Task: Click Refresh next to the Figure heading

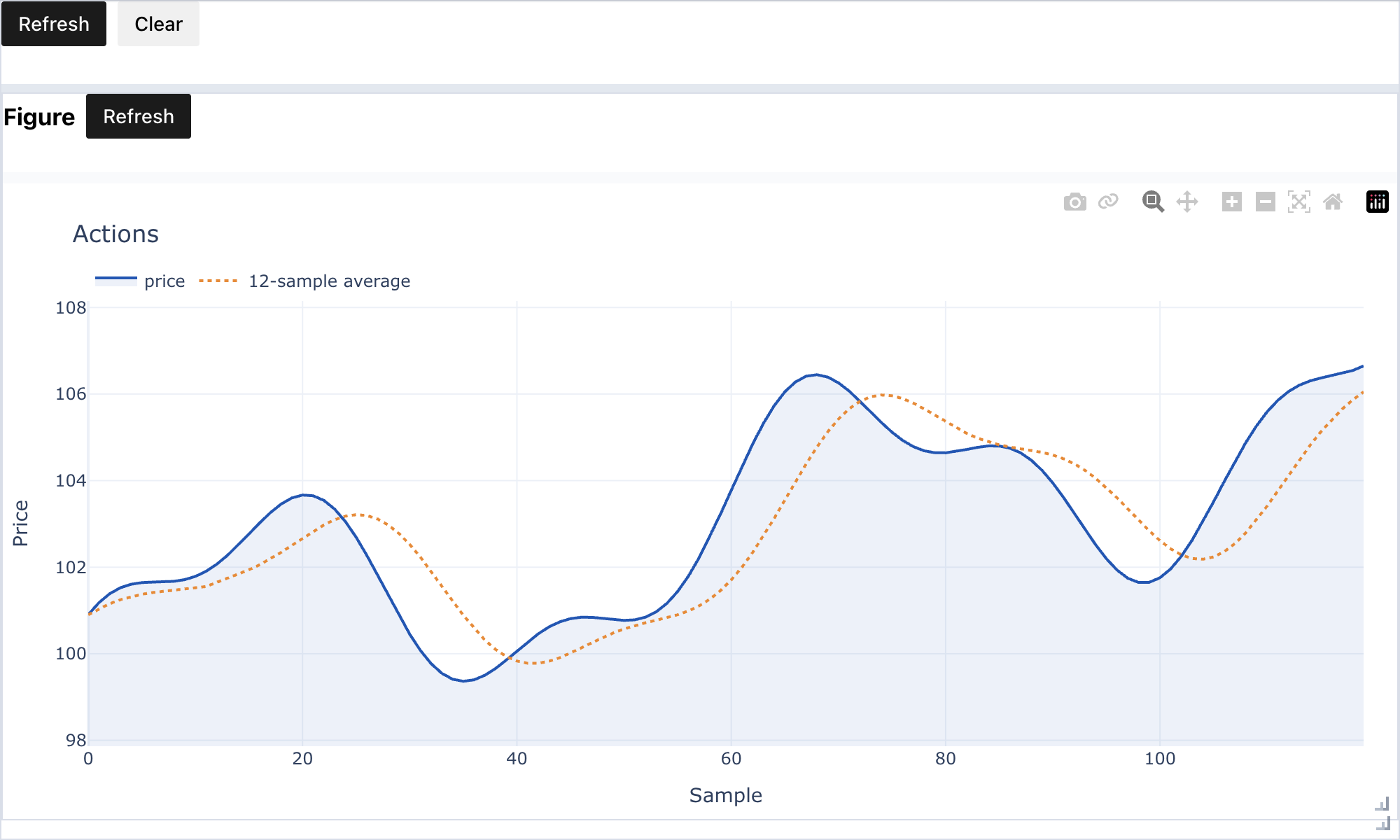Action: (x=139, y=116)
